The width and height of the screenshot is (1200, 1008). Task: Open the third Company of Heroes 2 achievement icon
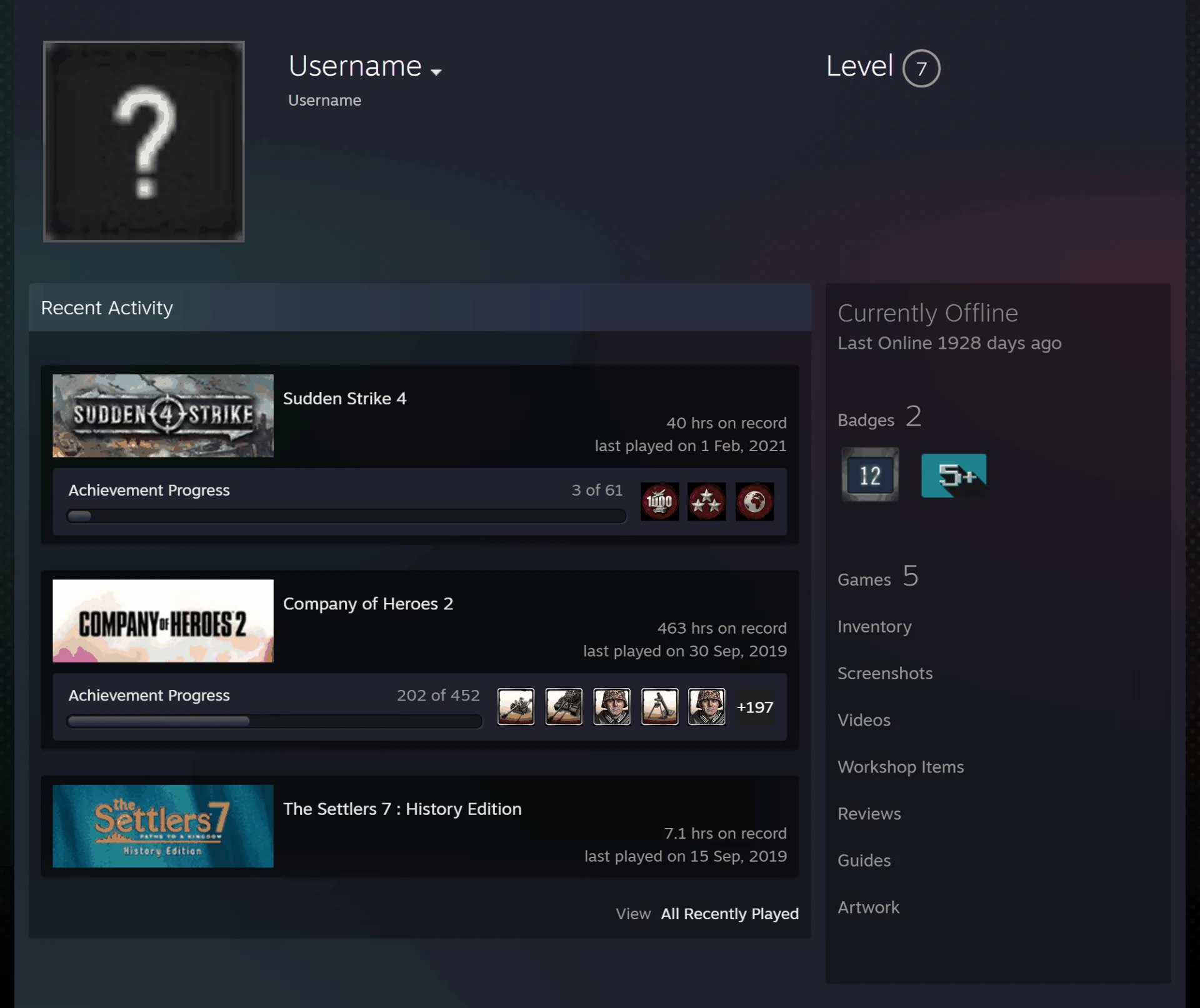click(x=612, y=707)
